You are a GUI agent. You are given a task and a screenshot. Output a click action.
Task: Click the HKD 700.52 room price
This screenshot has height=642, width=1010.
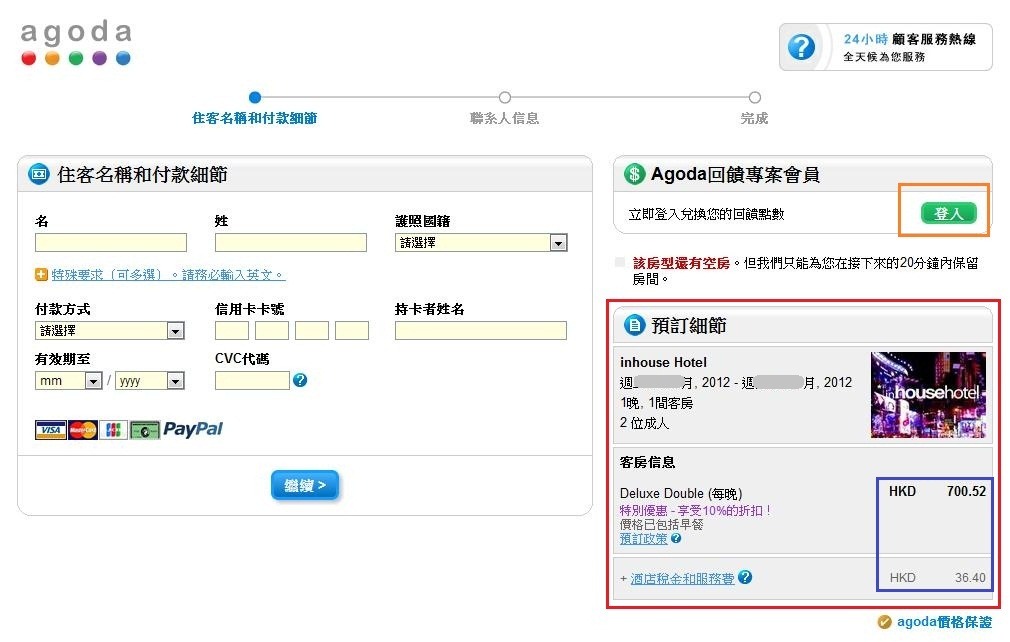[x=937, y=491]
